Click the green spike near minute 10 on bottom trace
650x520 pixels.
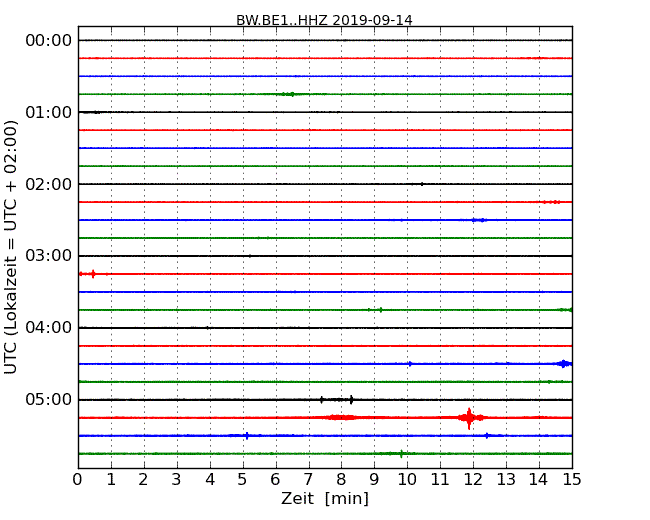click(x=401, y=454)
